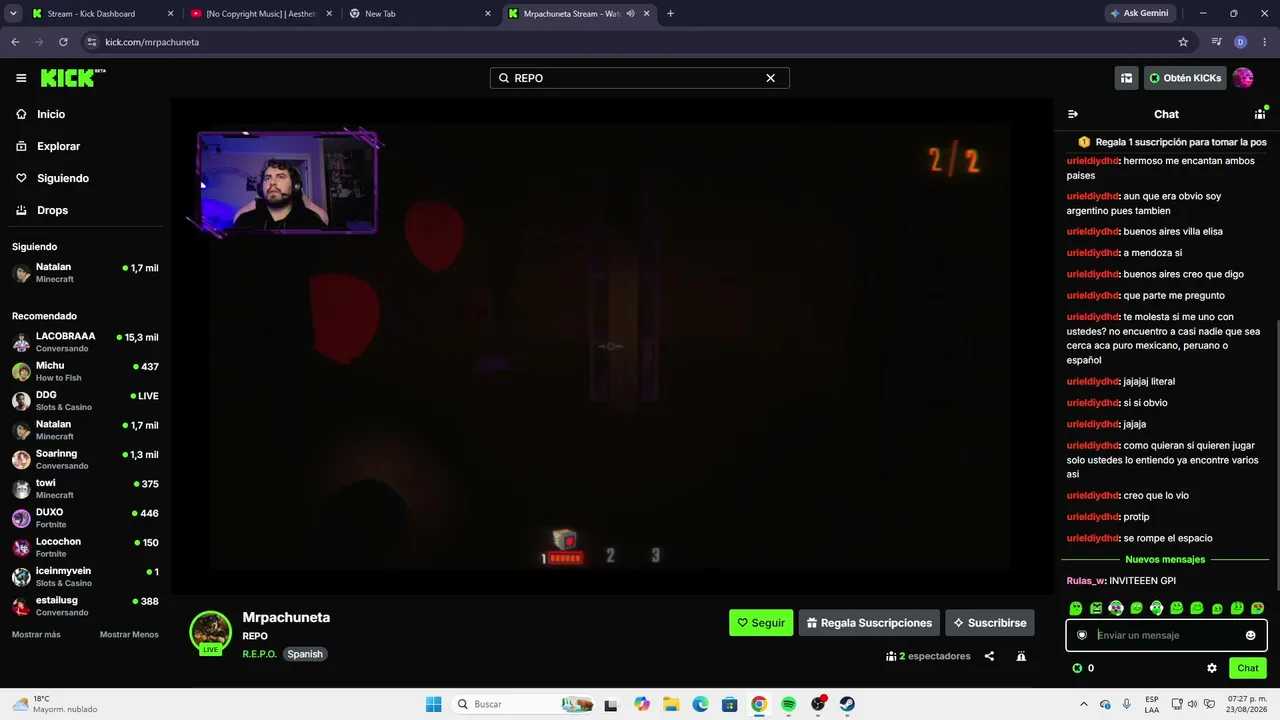
Task: Open Spotify from the taskbar
Action: (789, 704)
